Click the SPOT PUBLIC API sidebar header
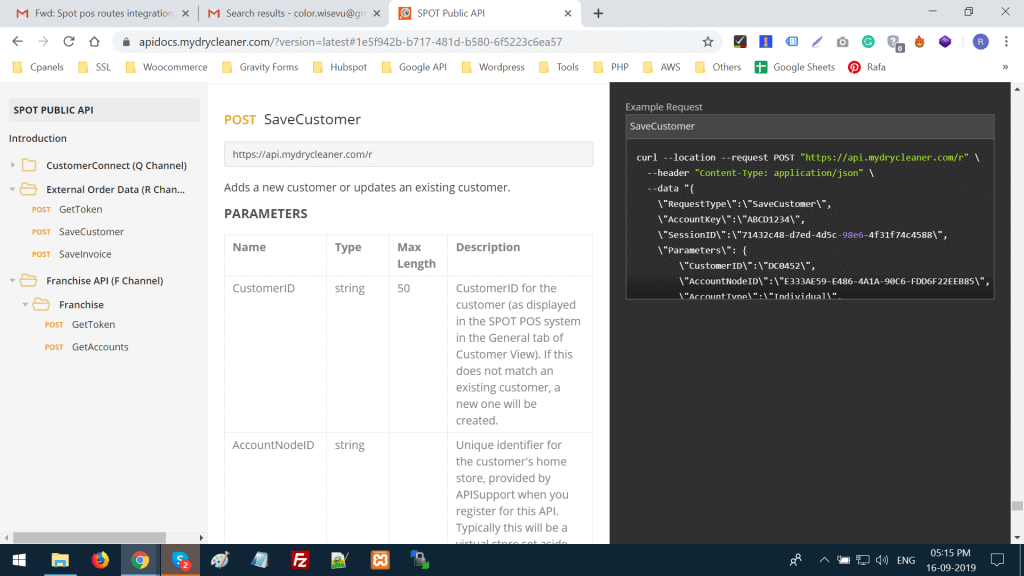1024x576 pixels. [104, 110]
